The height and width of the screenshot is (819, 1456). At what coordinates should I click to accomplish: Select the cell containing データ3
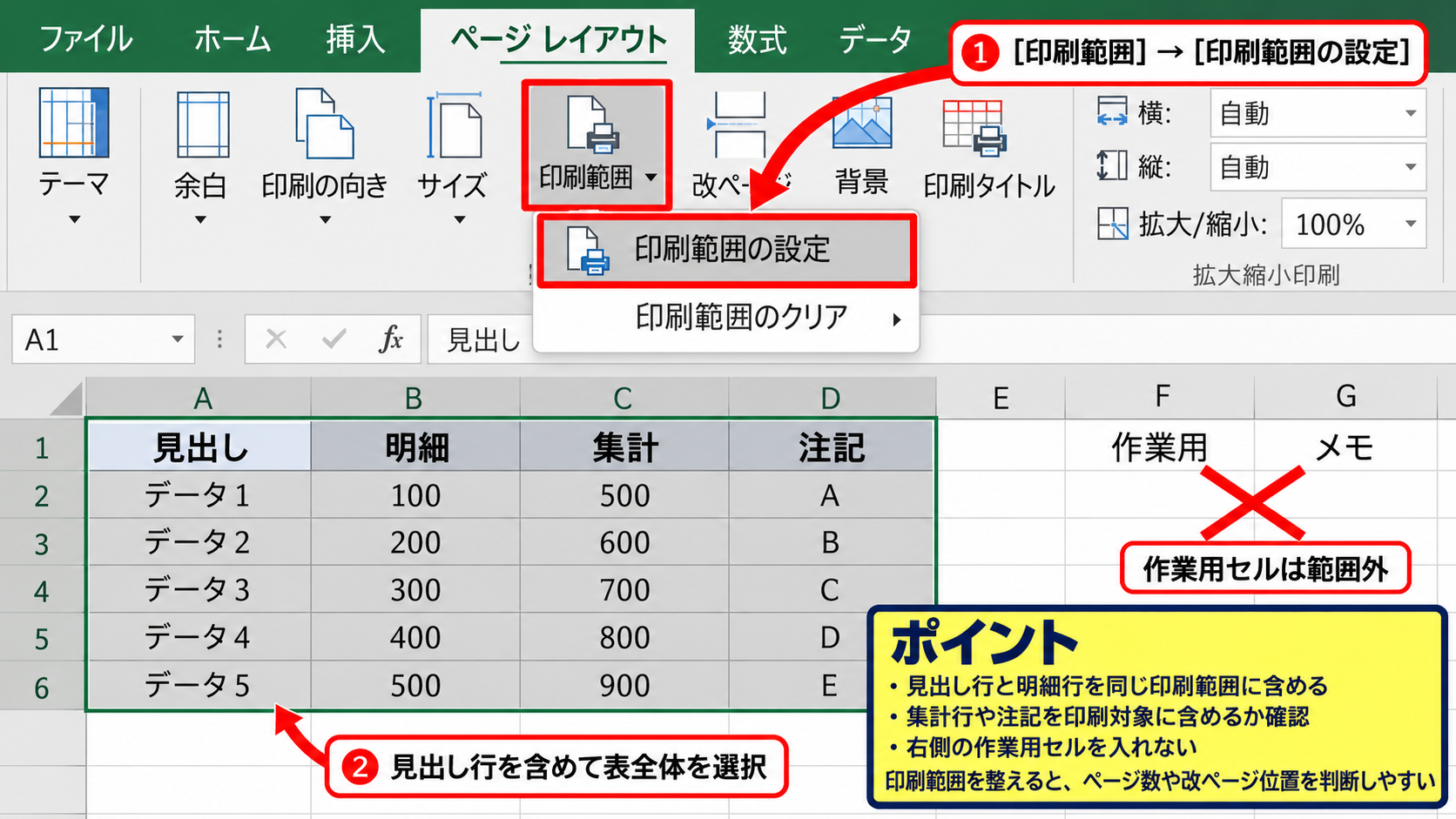click(199, 589)
